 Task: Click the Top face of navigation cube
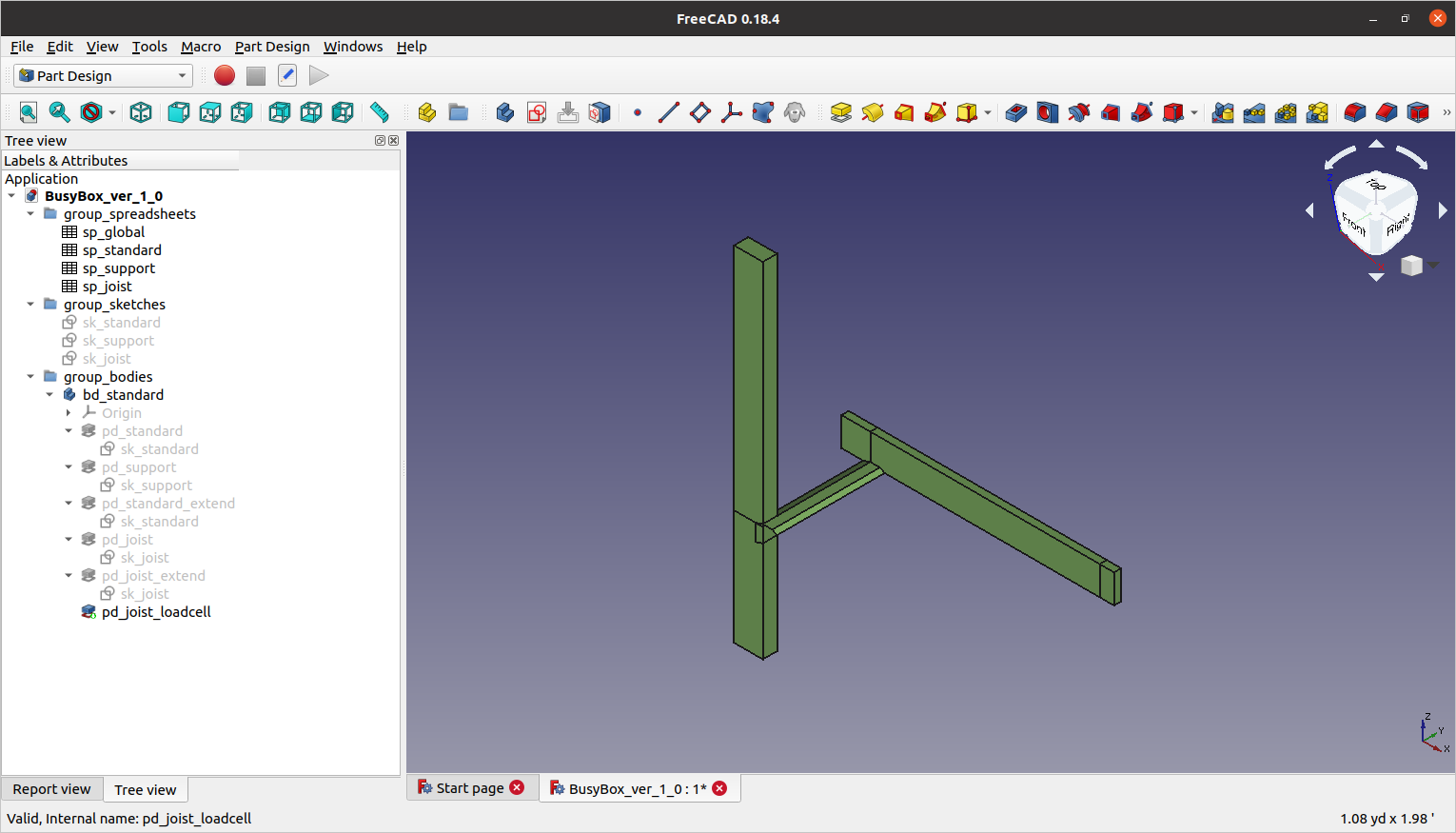1376,185
